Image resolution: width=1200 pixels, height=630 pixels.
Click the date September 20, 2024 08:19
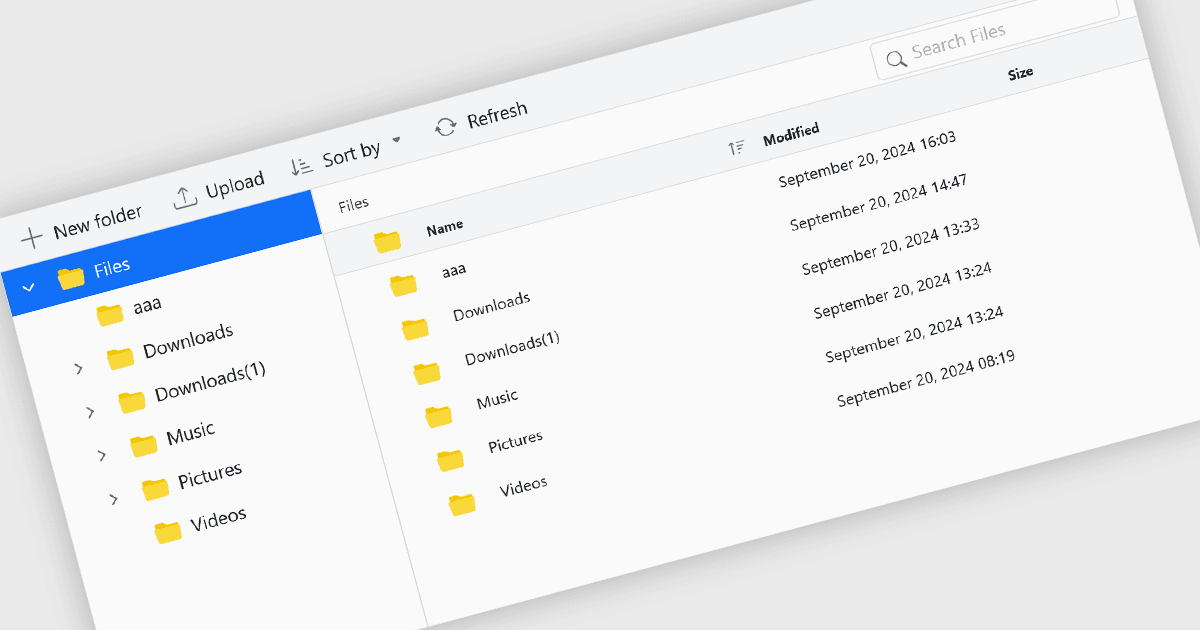coord(926,378)
